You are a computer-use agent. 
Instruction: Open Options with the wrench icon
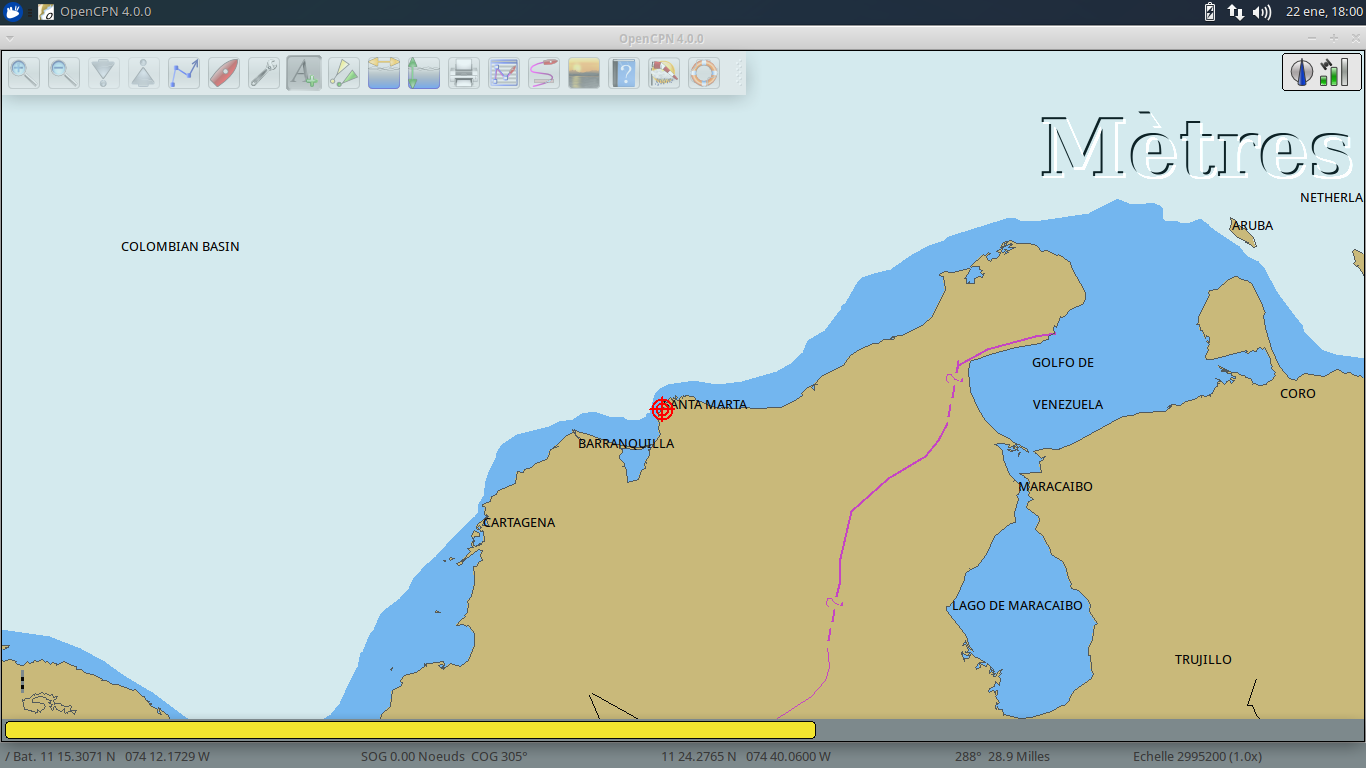click(x=264, y=73)
